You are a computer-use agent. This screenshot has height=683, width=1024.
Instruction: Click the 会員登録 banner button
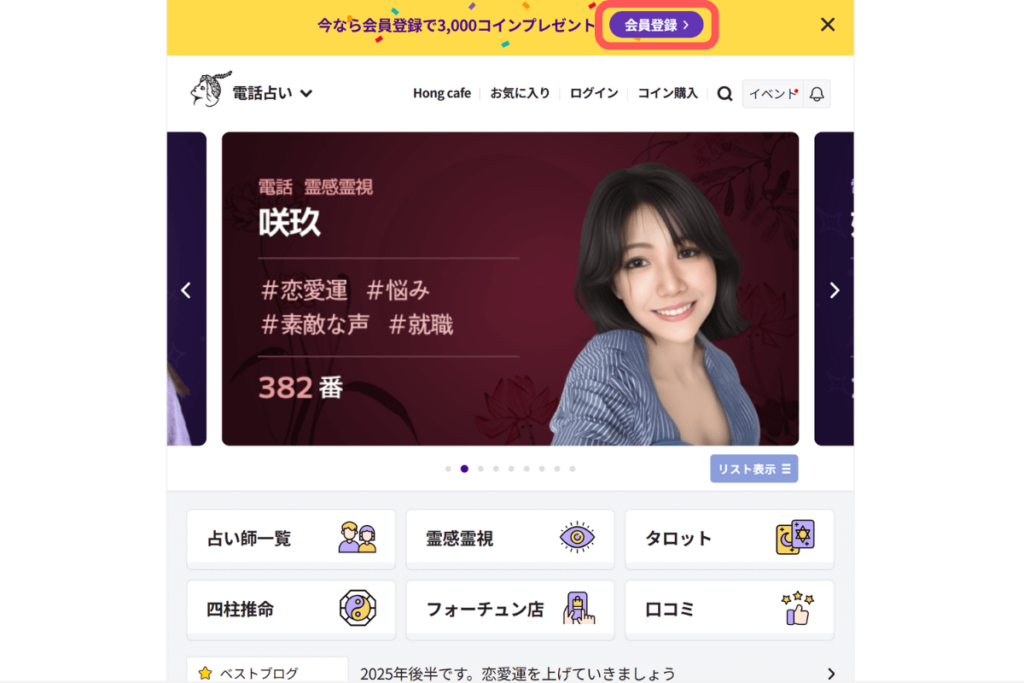coord(656,25)
